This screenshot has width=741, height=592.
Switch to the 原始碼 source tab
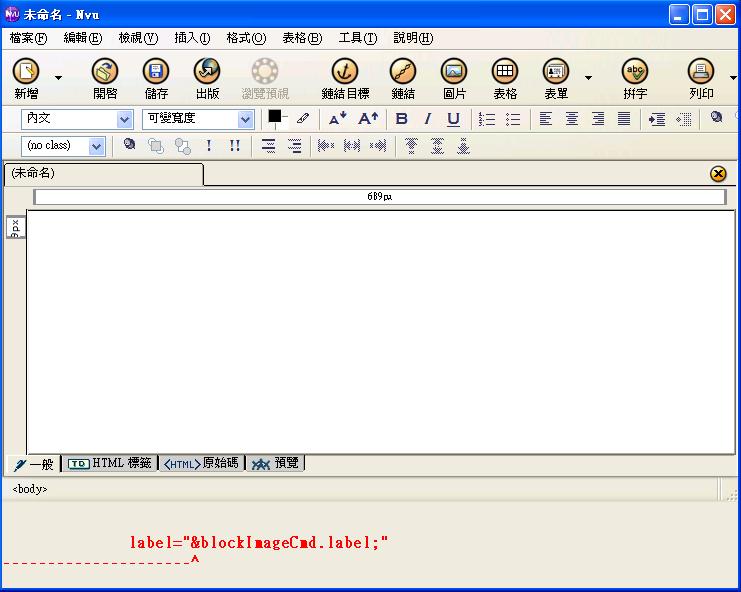tap(202, 463)
